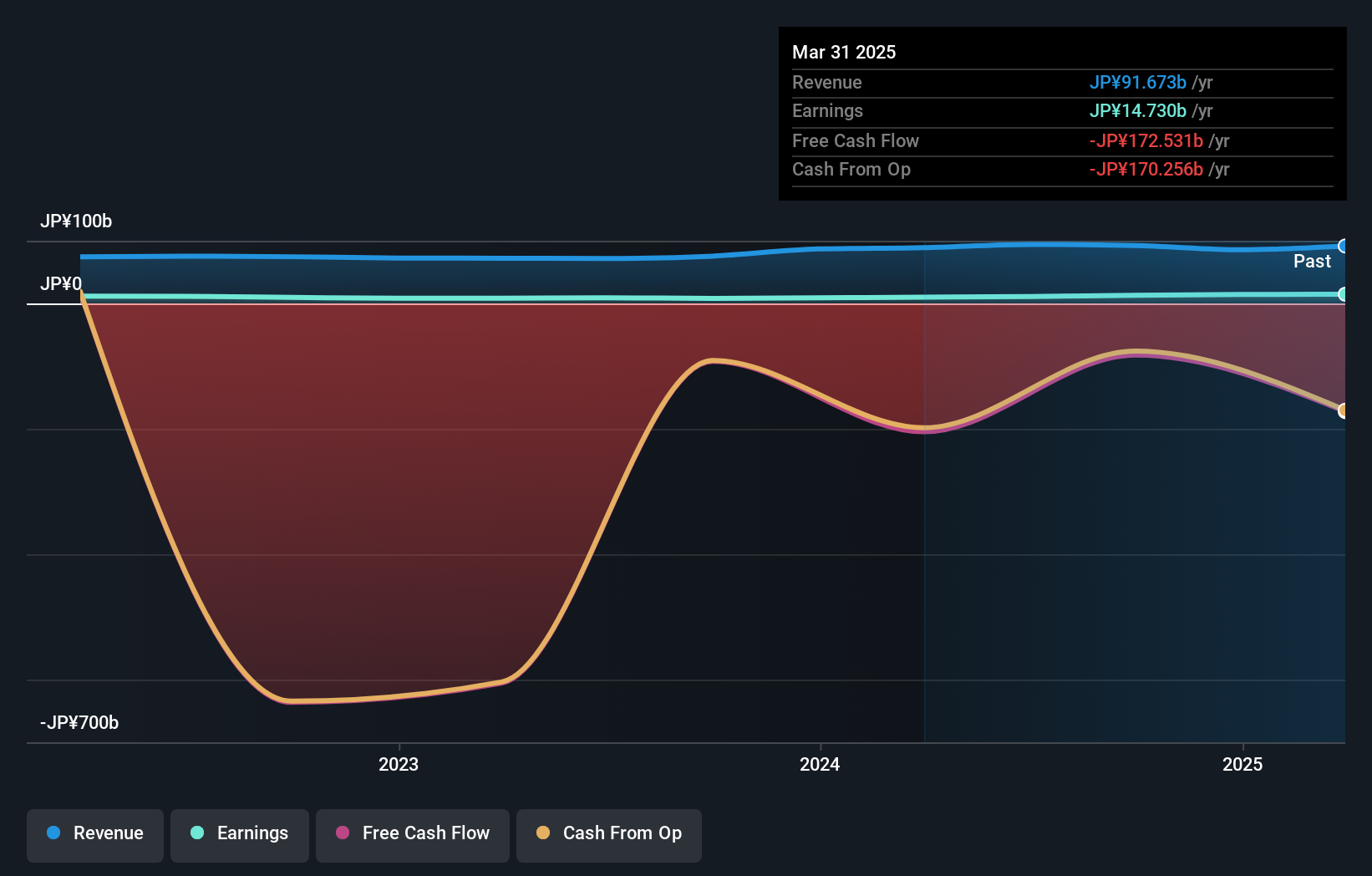Click the -JP¥700b y-axis label

pos(79,722)
